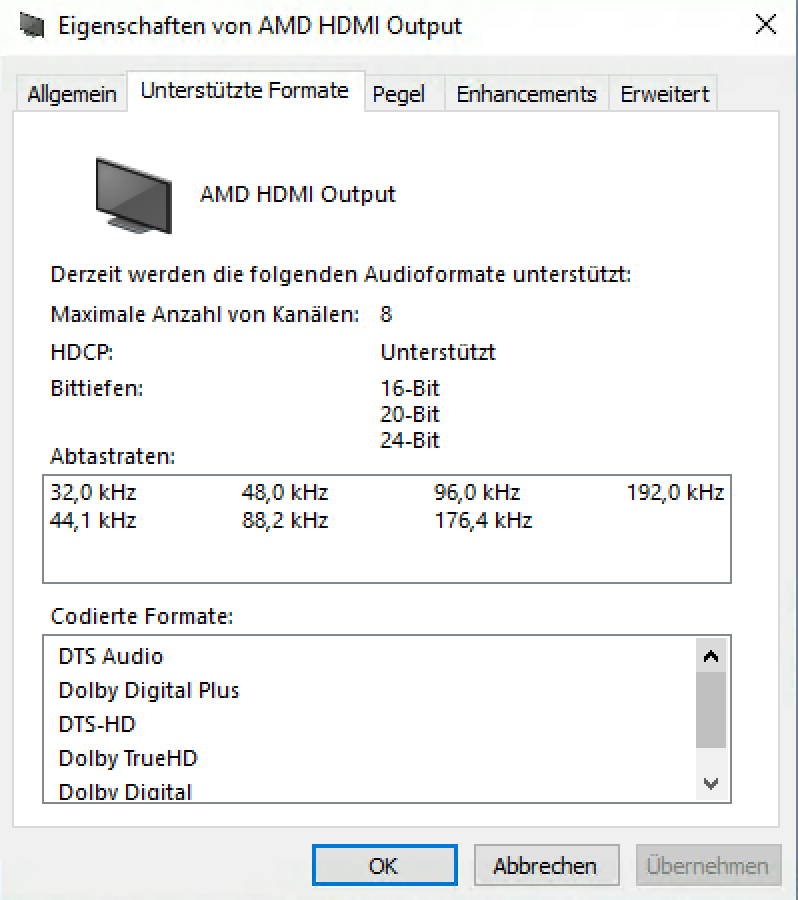Image resolution: width=798 pixels, height=900 pixels.
Task: Click the 192,0 kHz sample rate
Action: coord(675,492)
